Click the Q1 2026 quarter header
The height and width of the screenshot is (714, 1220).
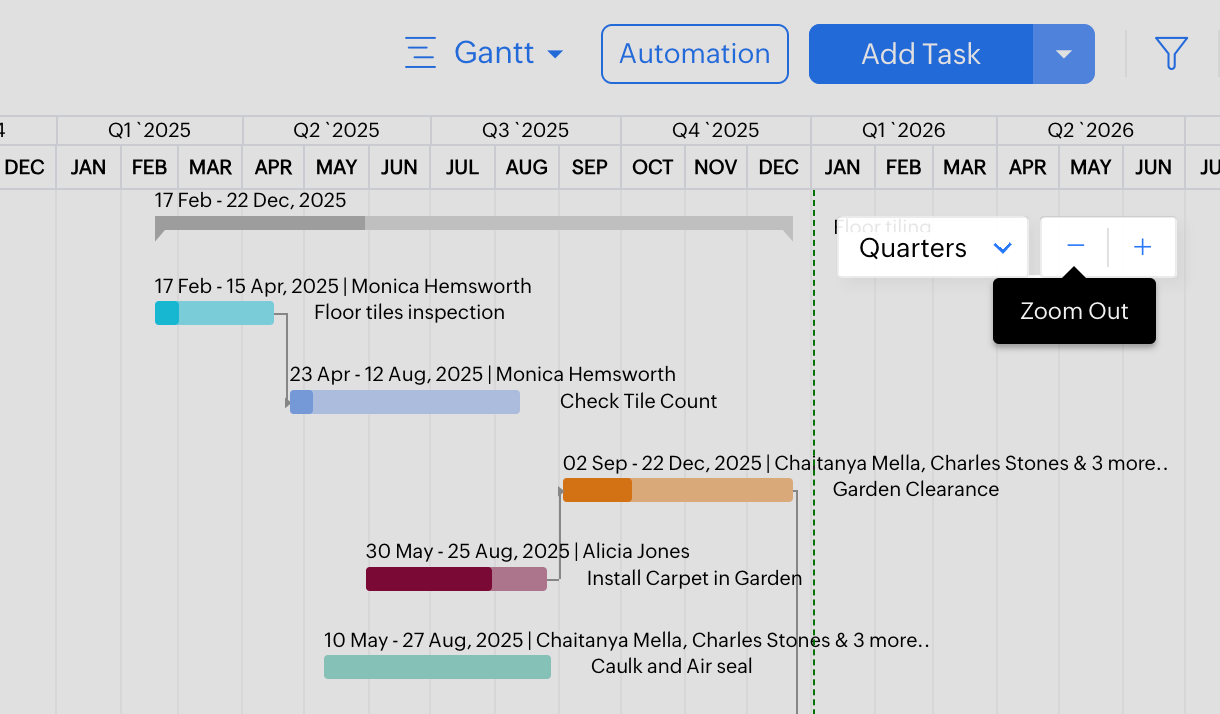pos(903,130)
